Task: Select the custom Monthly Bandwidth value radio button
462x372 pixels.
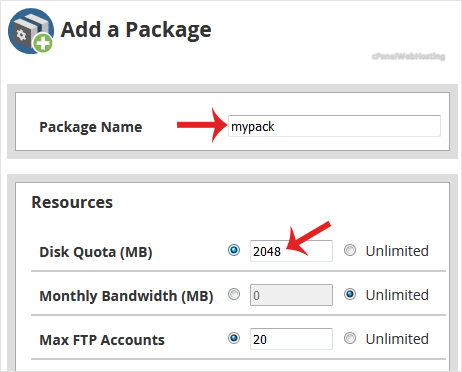Action: 234,294
